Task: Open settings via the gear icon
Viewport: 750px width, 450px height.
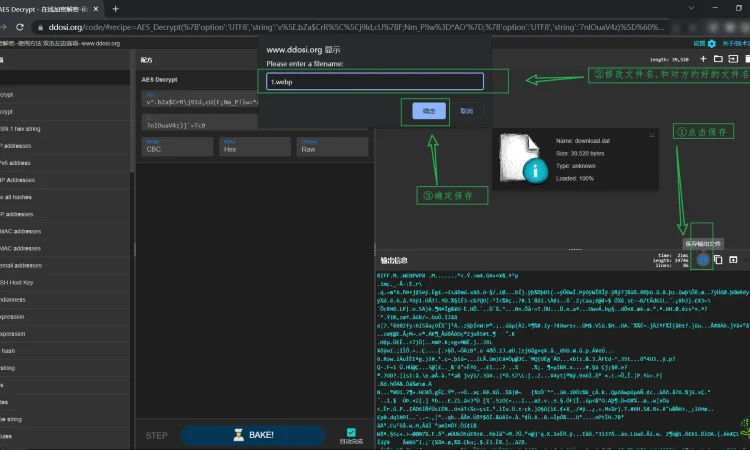Action: click(712, 44)
